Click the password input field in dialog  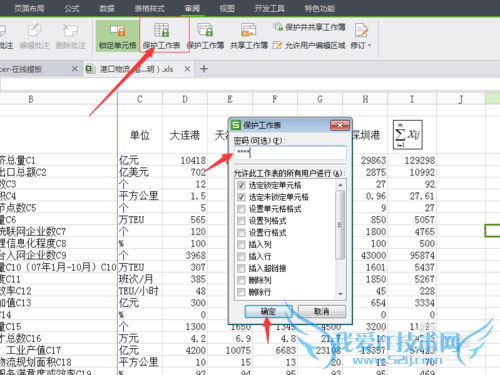tap(290, 153)
